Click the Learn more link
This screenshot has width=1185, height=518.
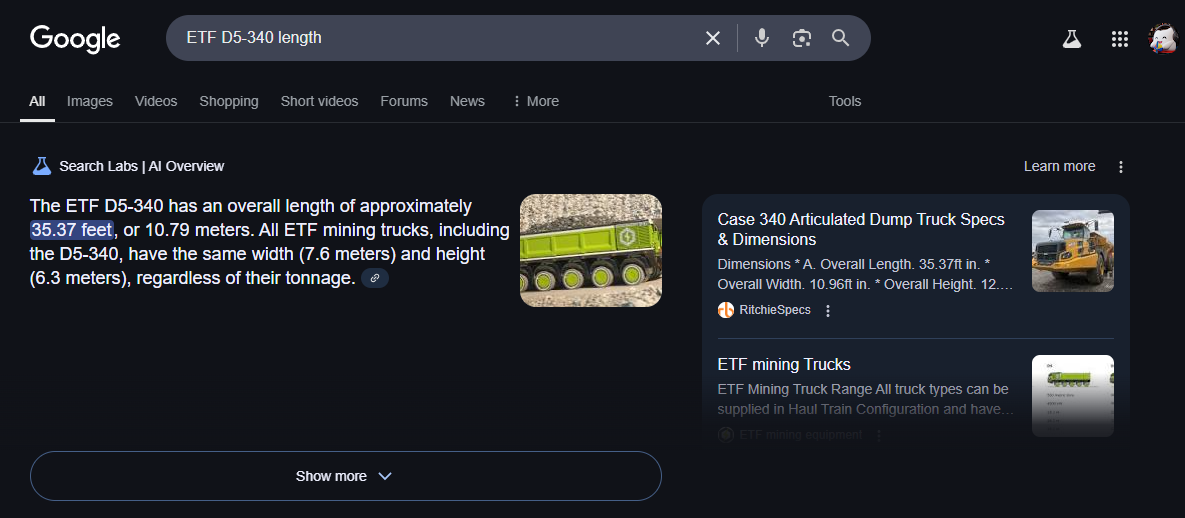(1059, 166)
